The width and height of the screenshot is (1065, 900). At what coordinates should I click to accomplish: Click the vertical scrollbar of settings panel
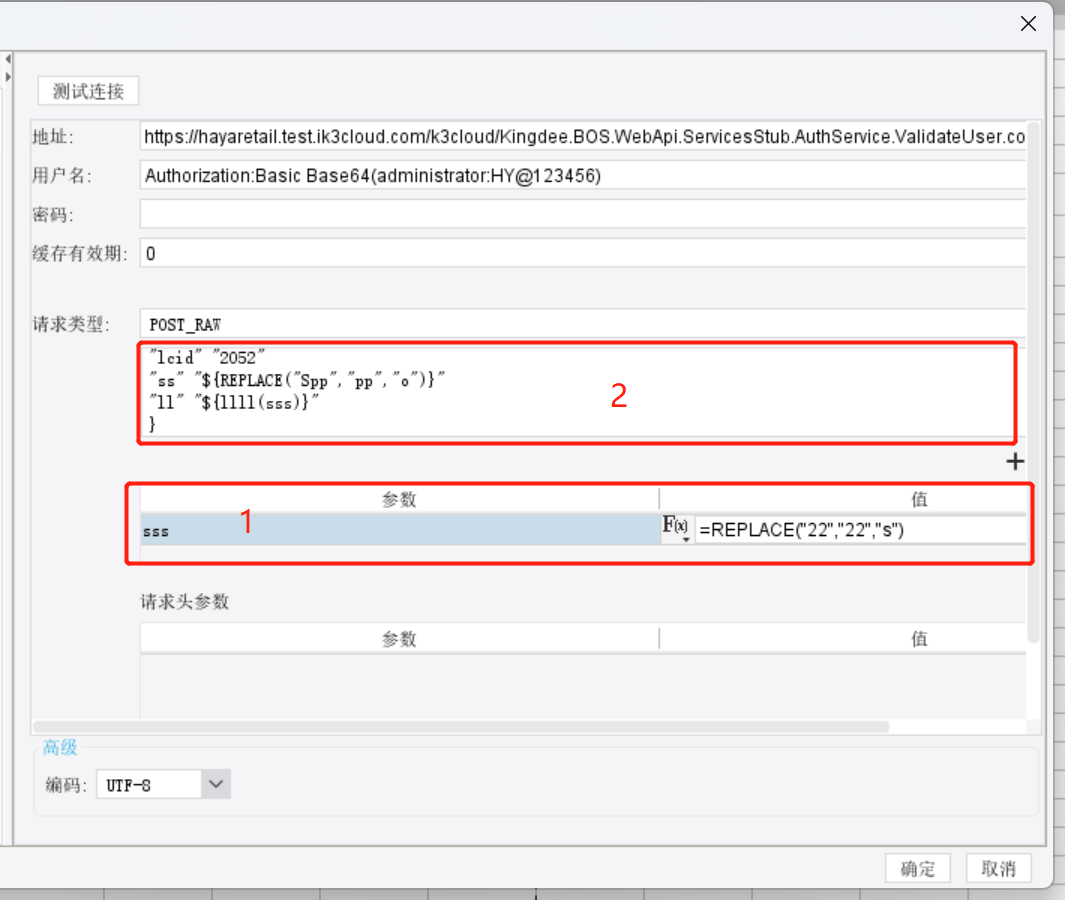coord(1033,382)
